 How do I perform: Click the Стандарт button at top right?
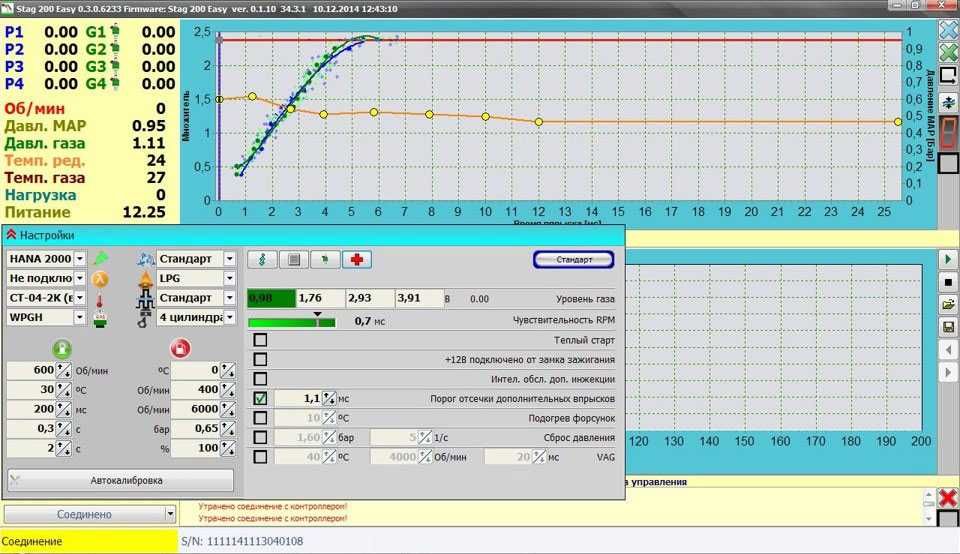tap(573, 259)
